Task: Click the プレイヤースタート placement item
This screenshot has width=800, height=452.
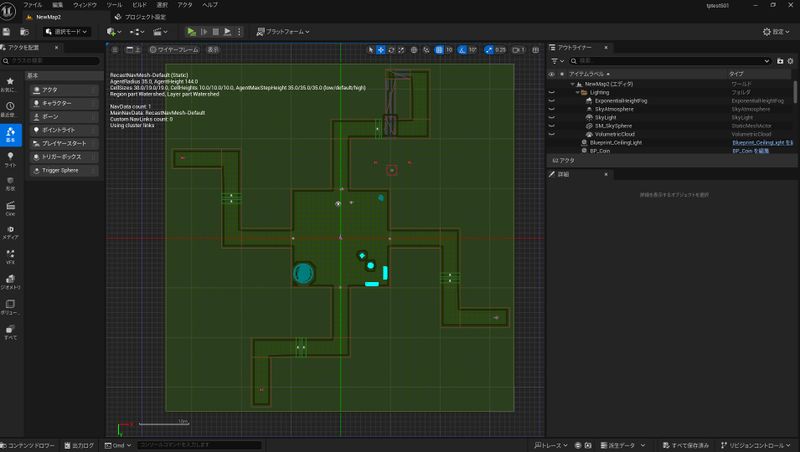Action: tap(64, 143)
